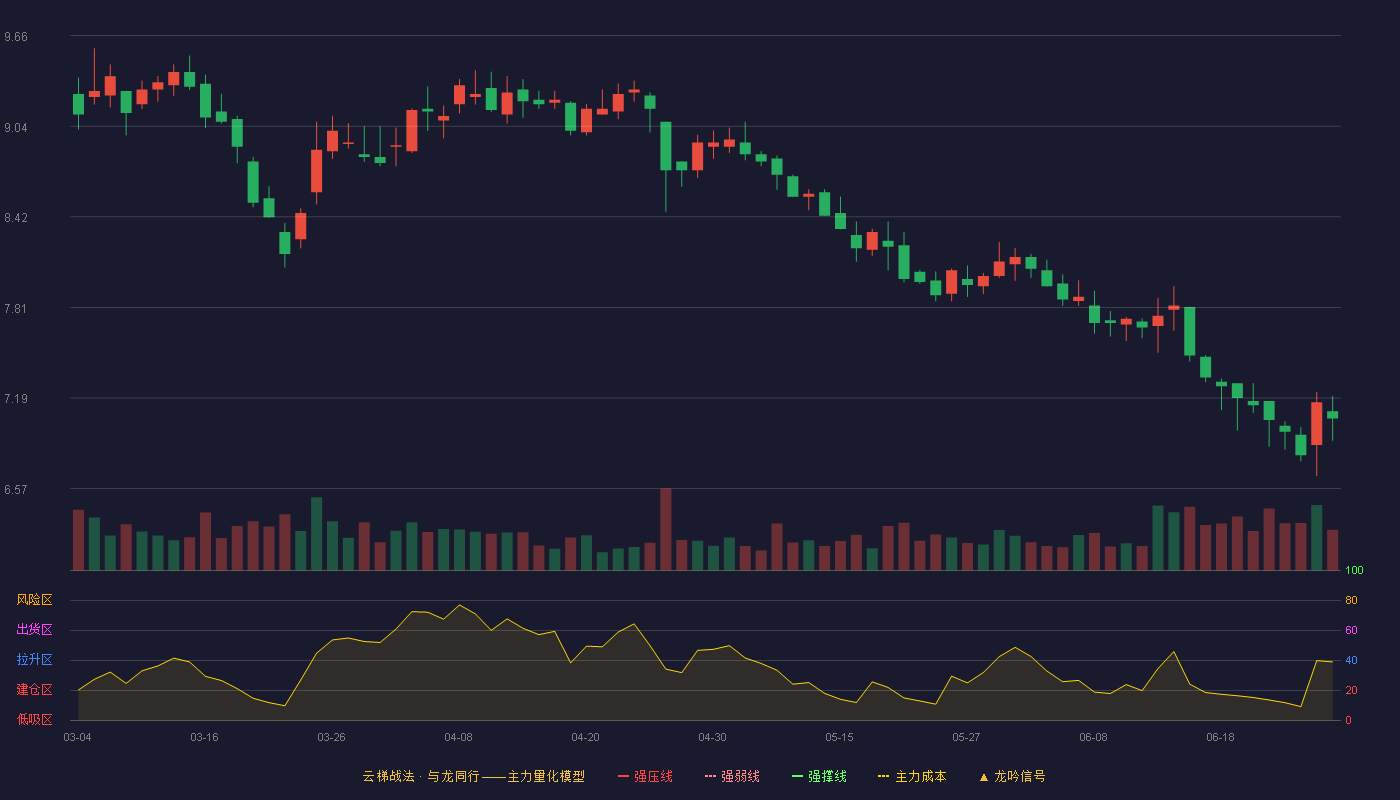
Task: Click the 9.04 price axis label
Action: point(16,128)
